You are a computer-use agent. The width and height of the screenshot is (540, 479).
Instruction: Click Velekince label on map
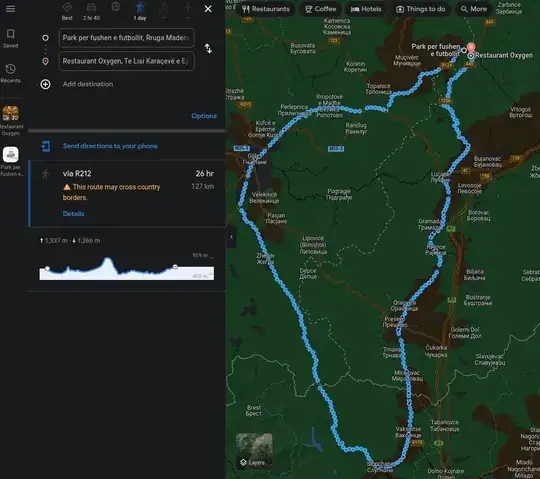coord(264,198)
